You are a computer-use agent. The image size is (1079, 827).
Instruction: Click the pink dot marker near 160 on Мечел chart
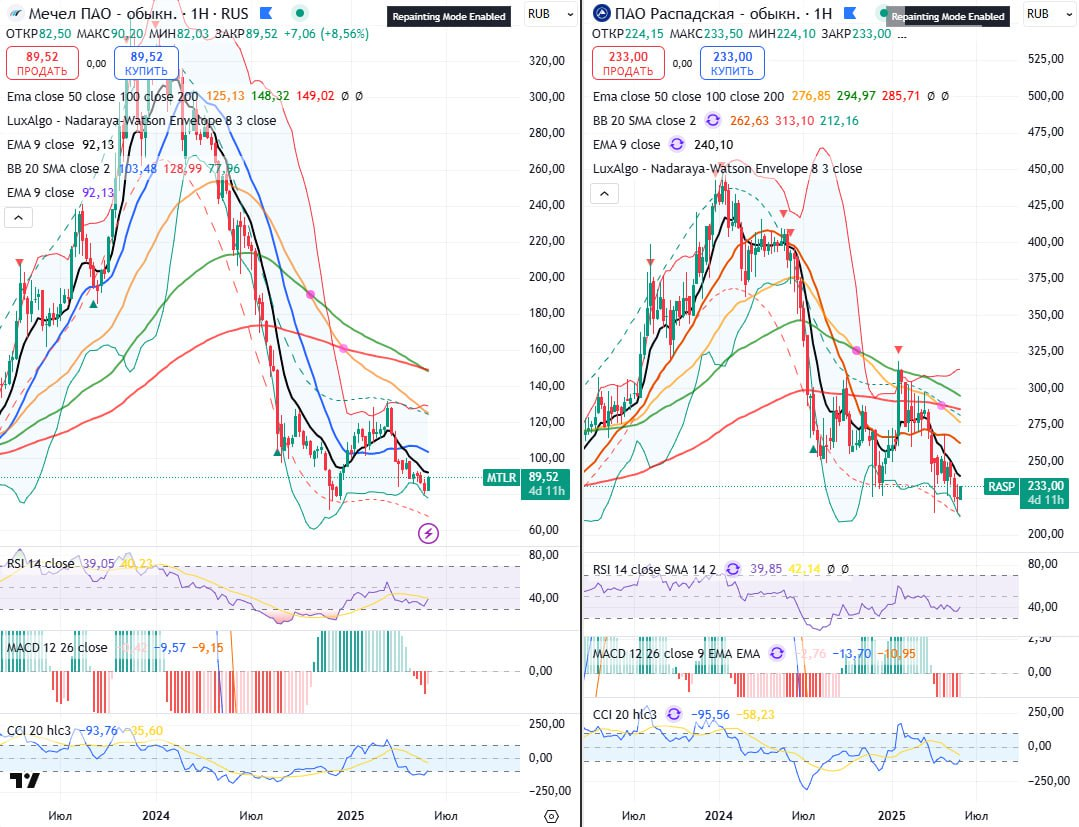pos(343,348)
